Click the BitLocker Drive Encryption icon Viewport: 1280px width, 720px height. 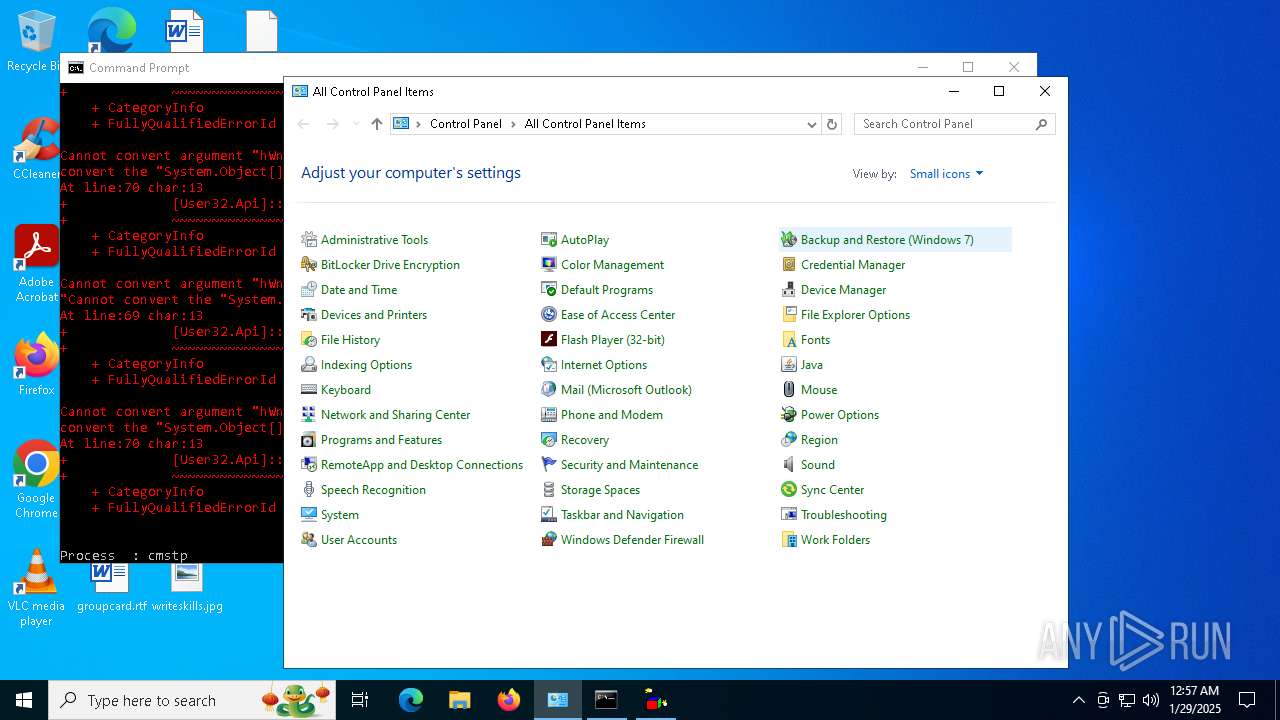point(309,265)
